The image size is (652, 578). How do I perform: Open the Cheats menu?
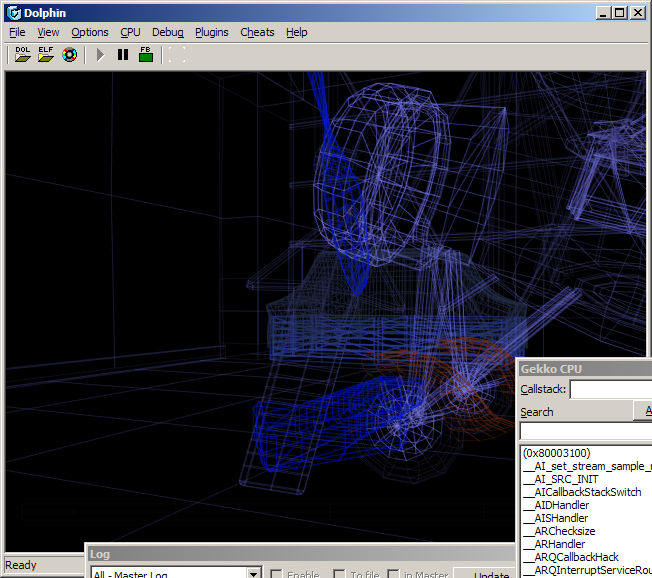click(x=257, y=32)
